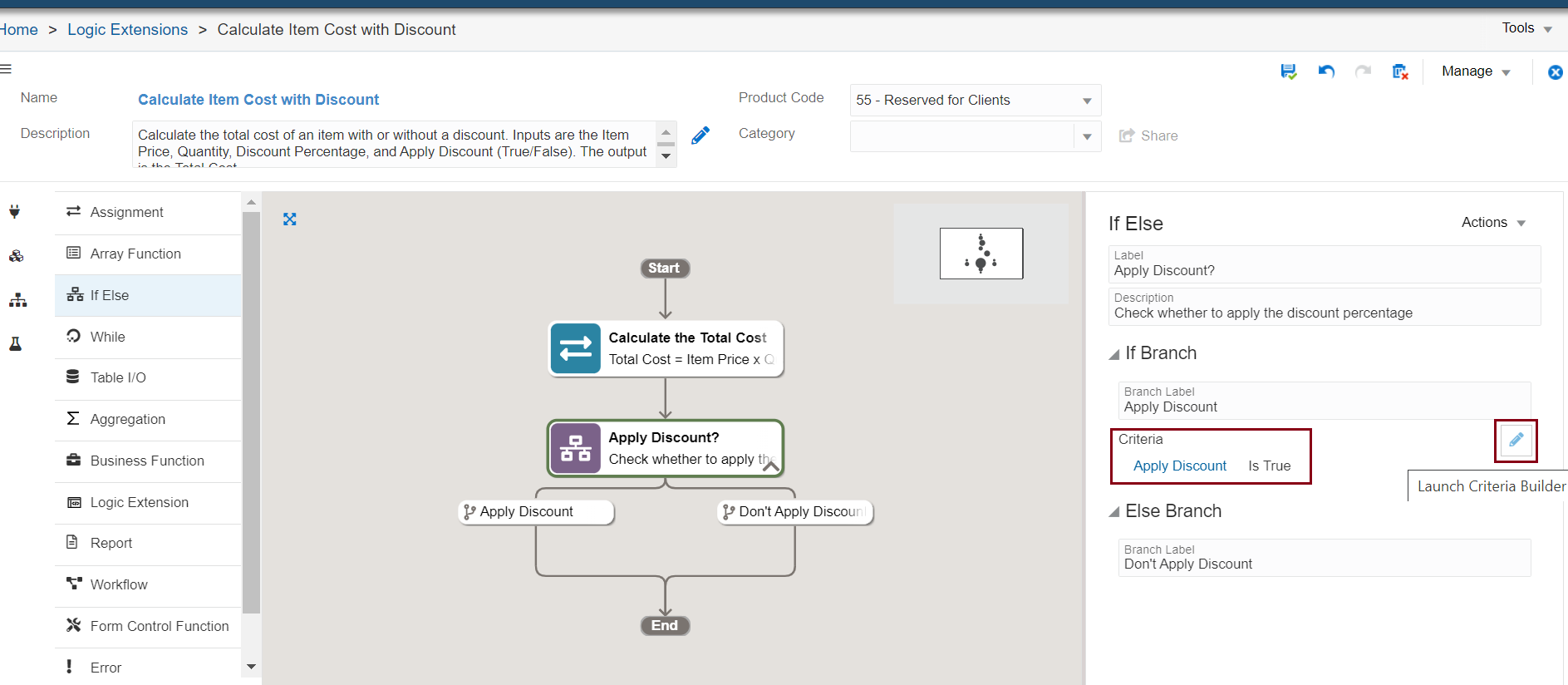Select the Business Function palette item
The height and width of the screenshot is (685, 1568).
coord(148,461)
